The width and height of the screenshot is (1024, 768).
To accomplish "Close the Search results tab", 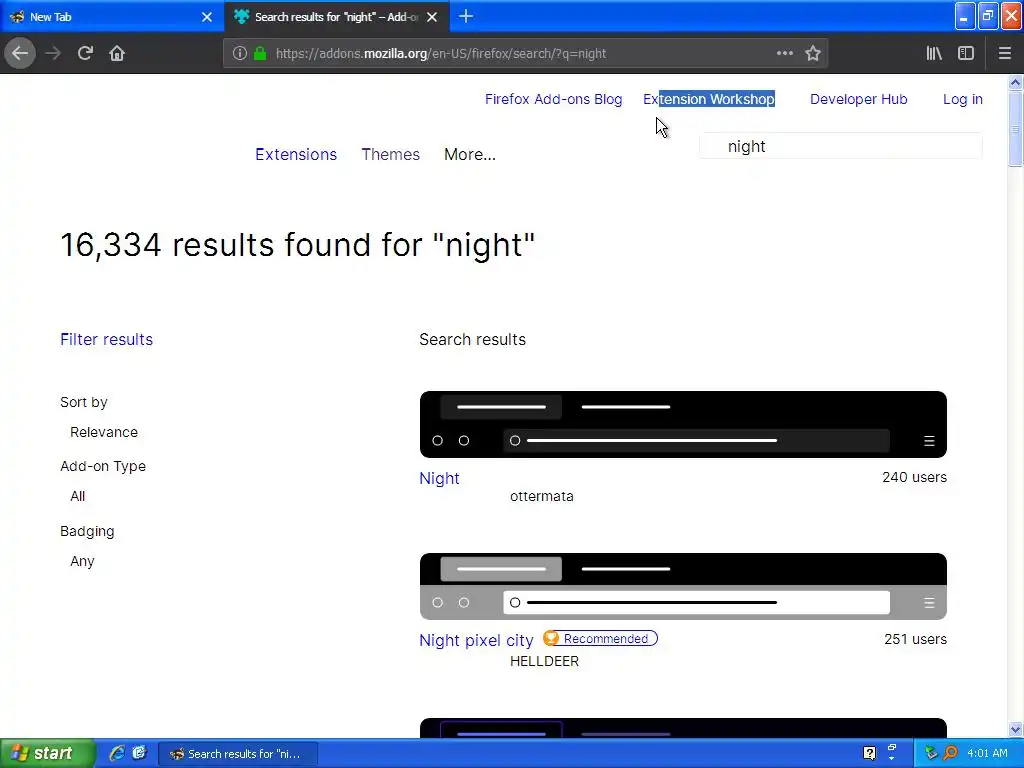I will click(x=432, y=17).
